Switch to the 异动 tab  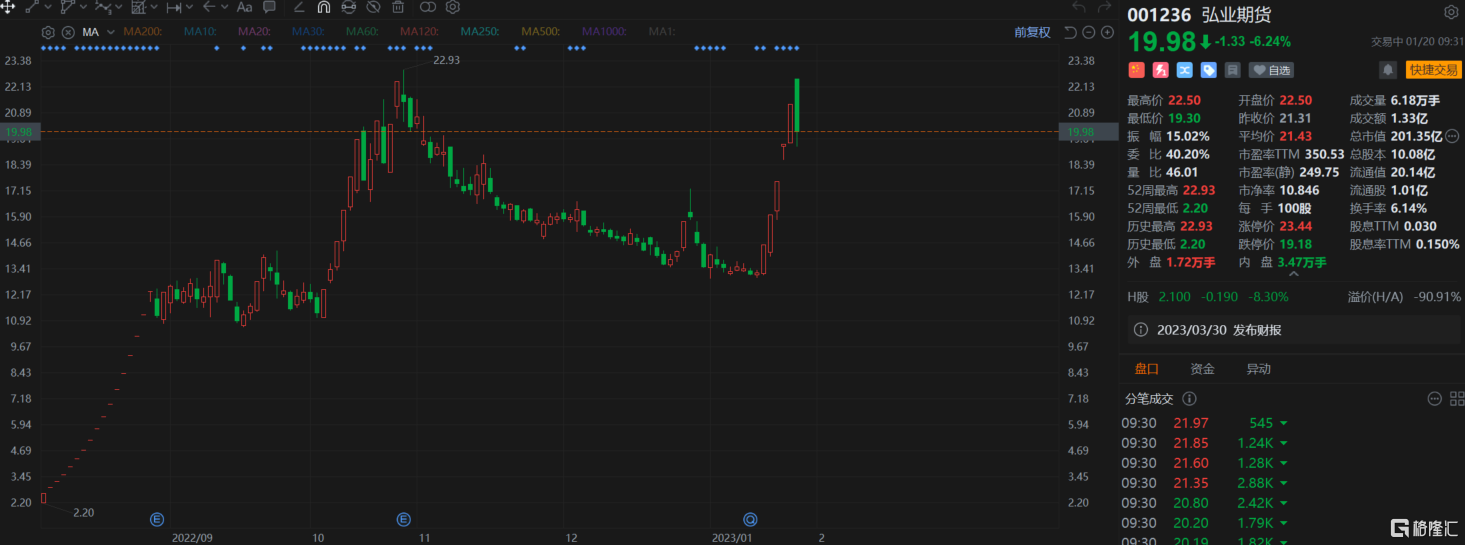(1258, 369)
